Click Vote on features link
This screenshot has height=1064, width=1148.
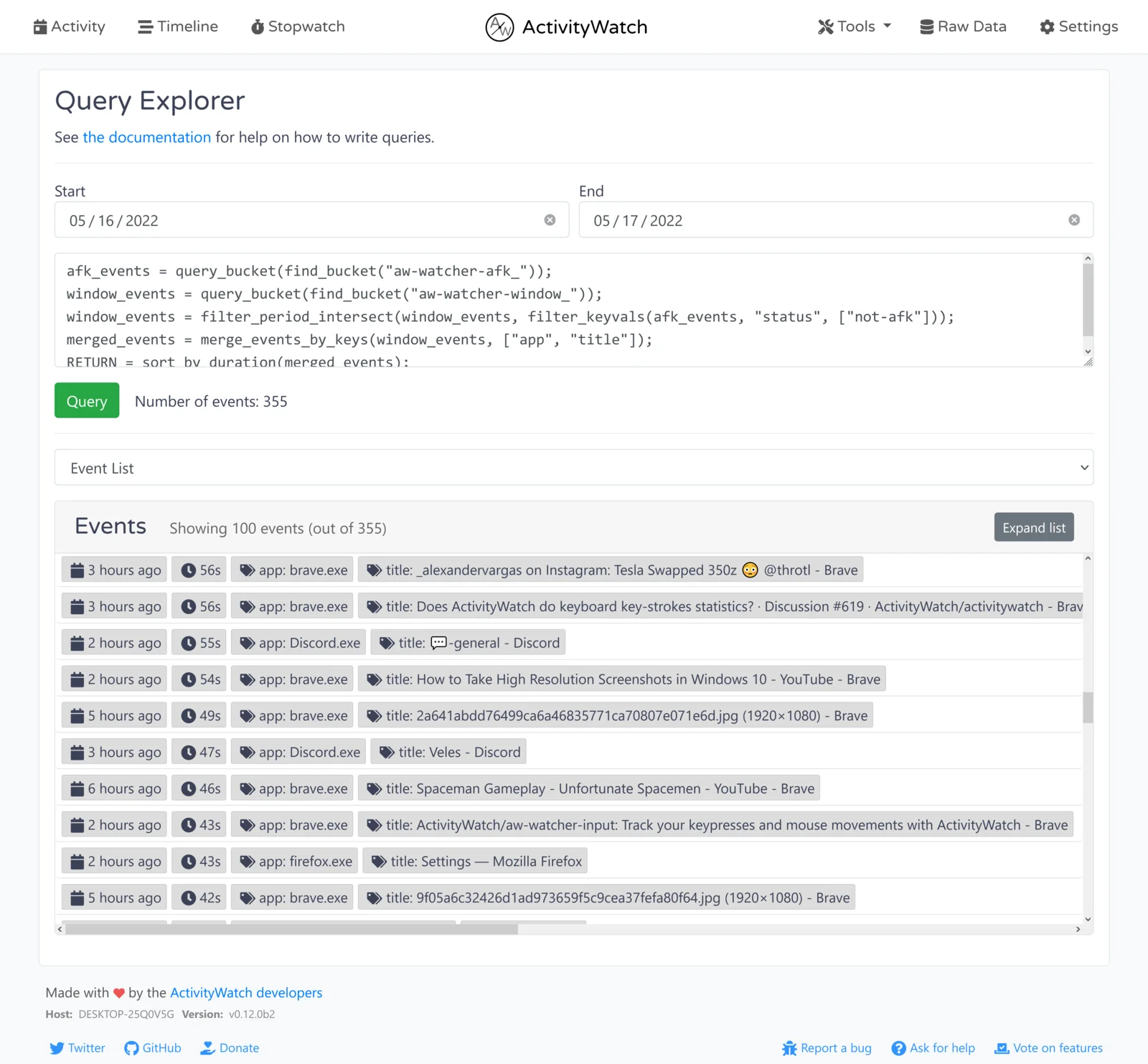pos(1049,1048)
